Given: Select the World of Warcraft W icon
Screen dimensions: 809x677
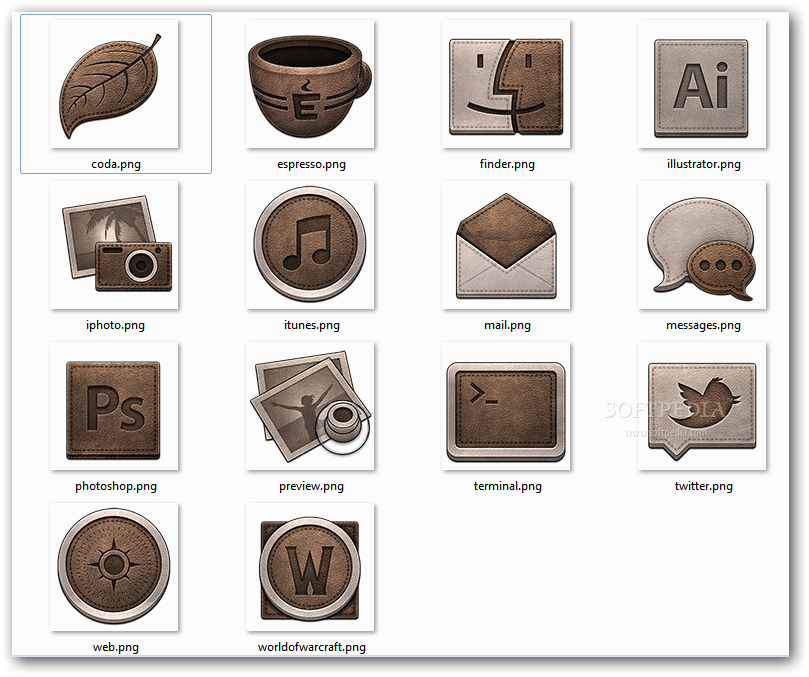Looking at the screenshot, I should point(310,568).
